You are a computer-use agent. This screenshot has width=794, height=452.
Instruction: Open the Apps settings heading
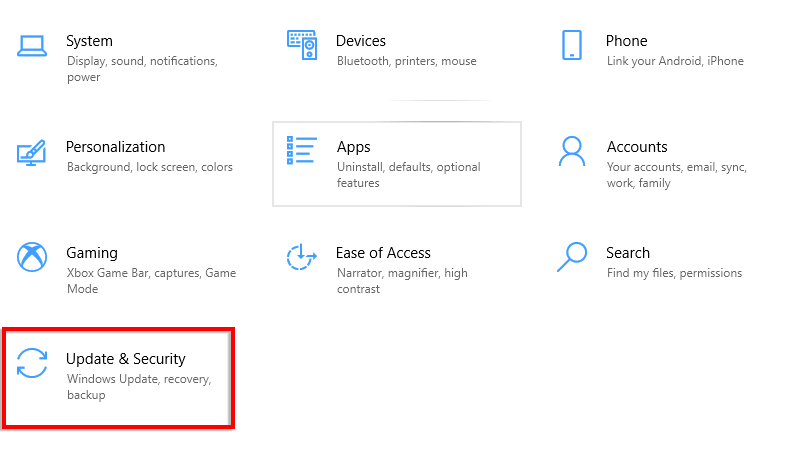tap(354, 147)
